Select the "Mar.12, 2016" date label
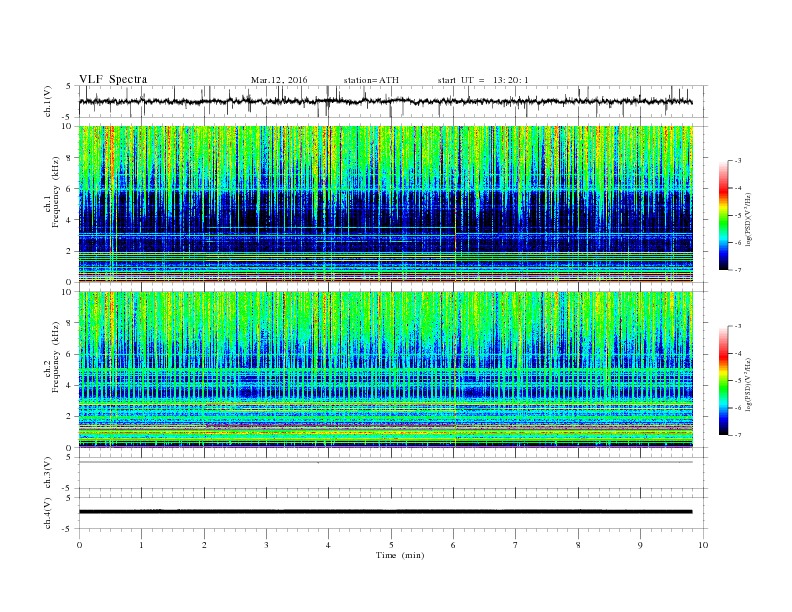The height and width of the screenshot is (612, 792). click(279, 80)
